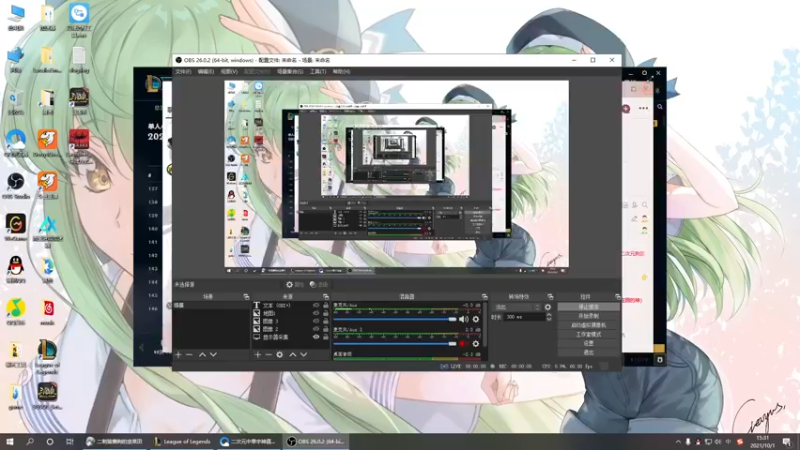Click the left arrow in the League client window
Screen dimensions: 800x450
tap(141, 348)
